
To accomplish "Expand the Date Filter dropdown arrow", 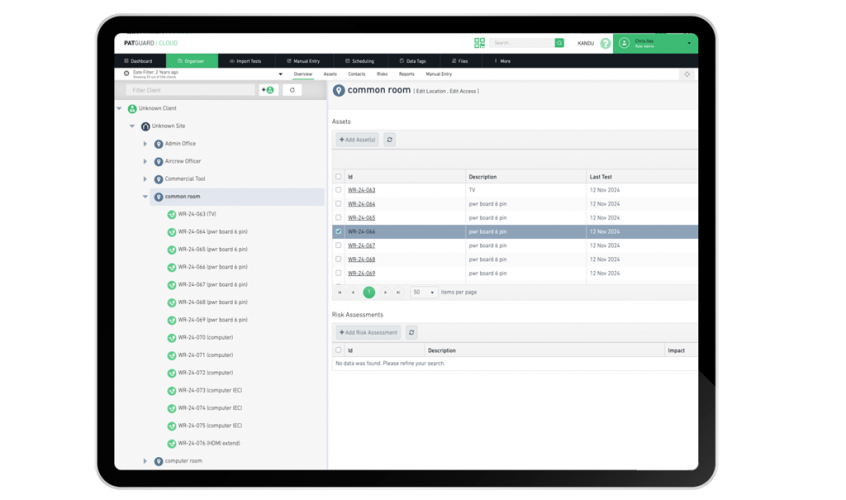I will (281, 74).
